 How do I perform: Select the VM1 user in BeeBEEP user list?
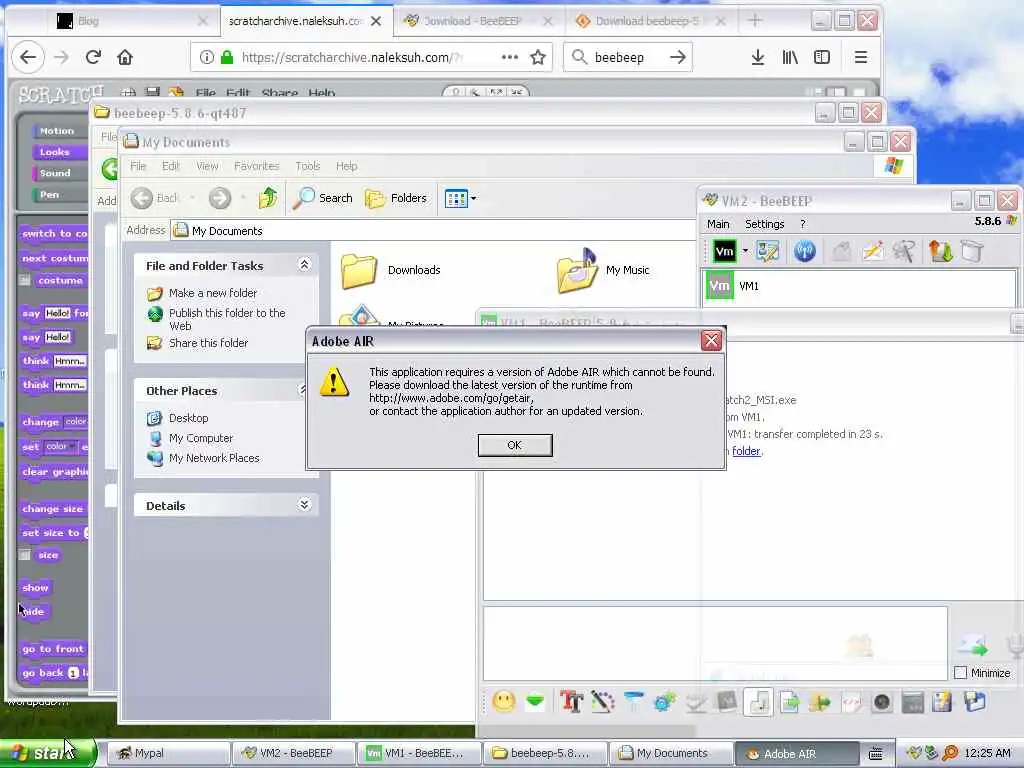point(860,286)
